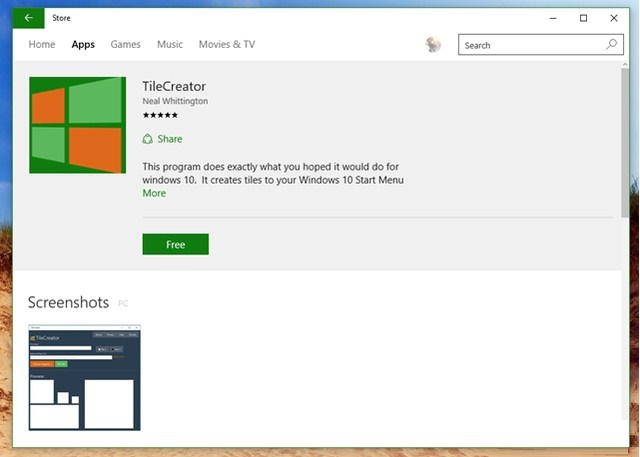640x457 pixels.
Task: Click the scrollbar up arrow
Action: point(624,64)
